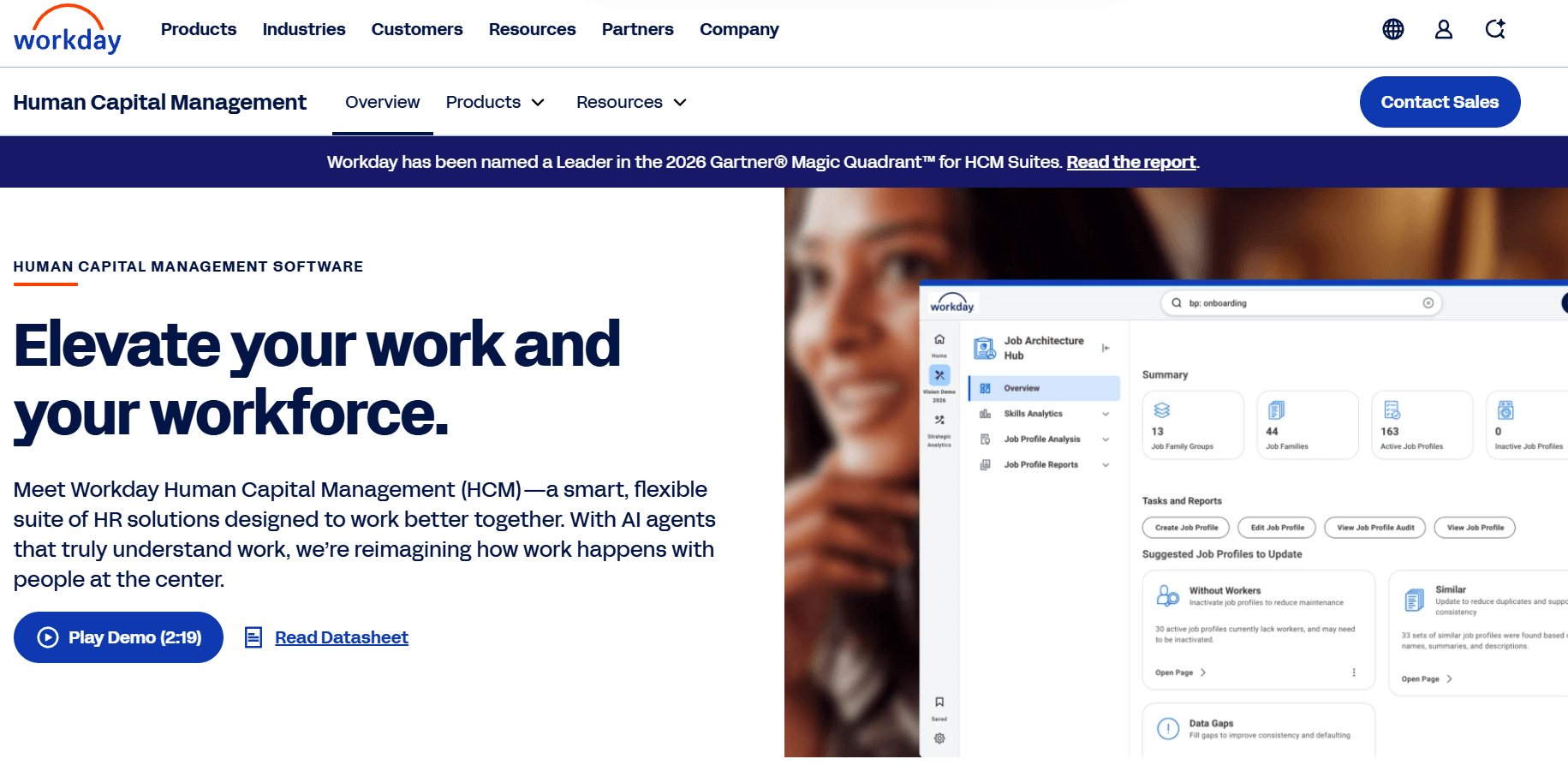The width and height of the screenshot is (1568, 771).
Task: Click the Inactive Job Profiles card icon
Action: 1505,410
